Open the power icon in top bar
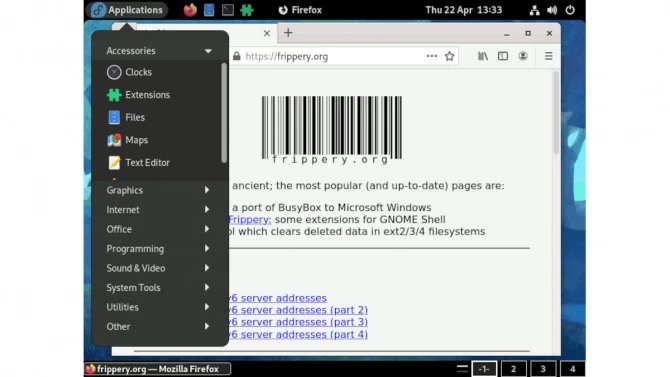 [570, 10]
